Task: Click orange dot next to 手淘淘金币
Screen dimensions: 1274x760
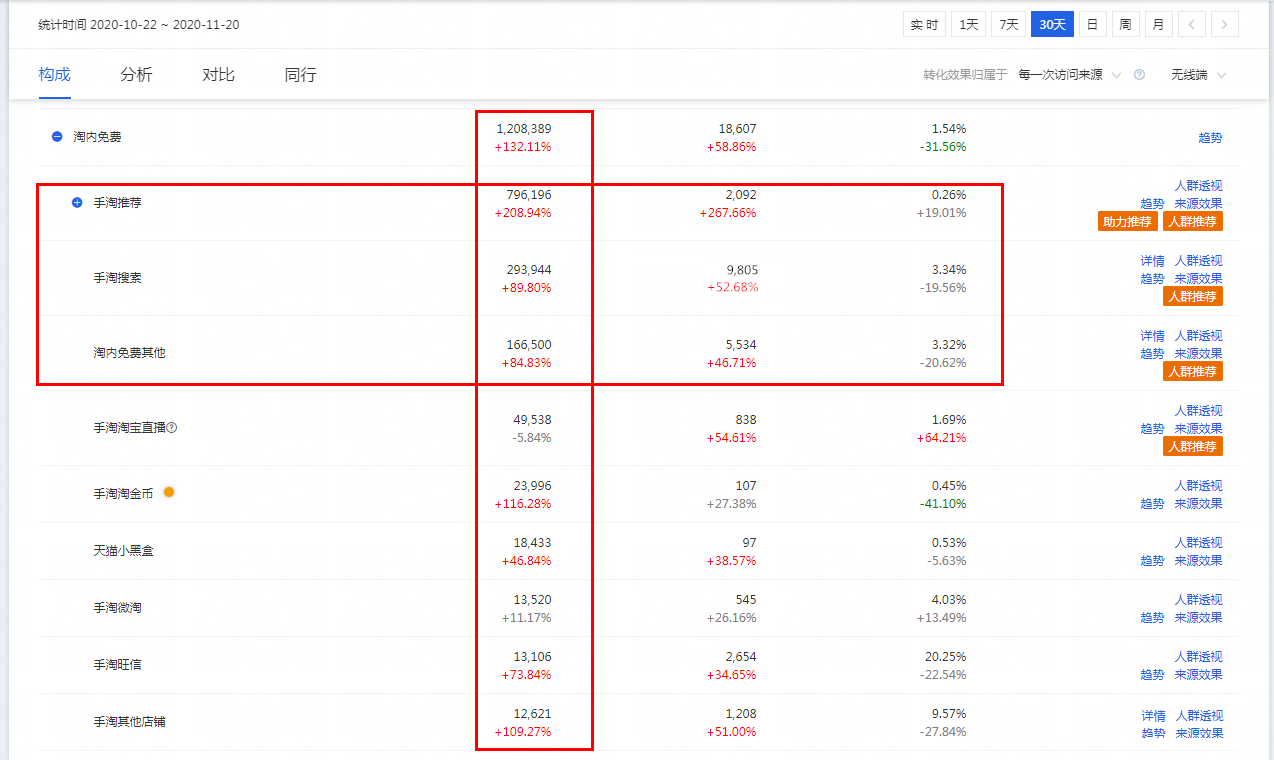Action: 169,492
